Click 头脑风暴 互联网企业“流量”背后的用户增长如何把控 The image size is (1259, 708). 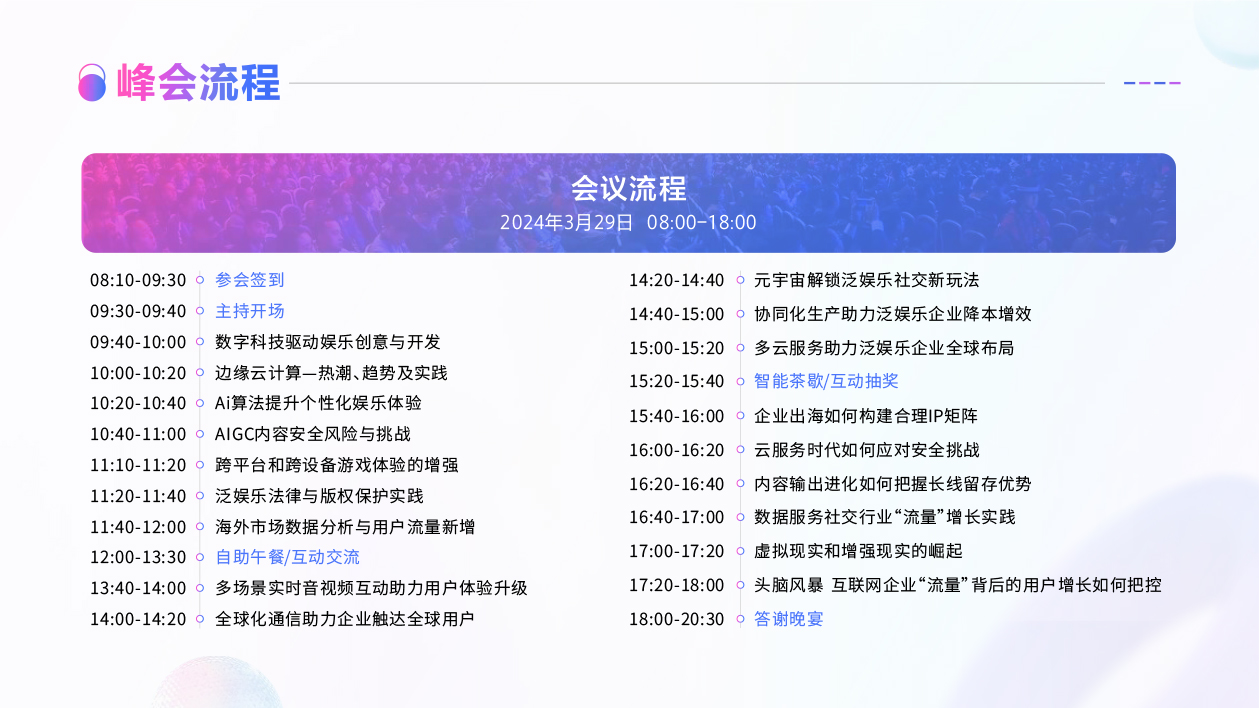click(958, 585)
